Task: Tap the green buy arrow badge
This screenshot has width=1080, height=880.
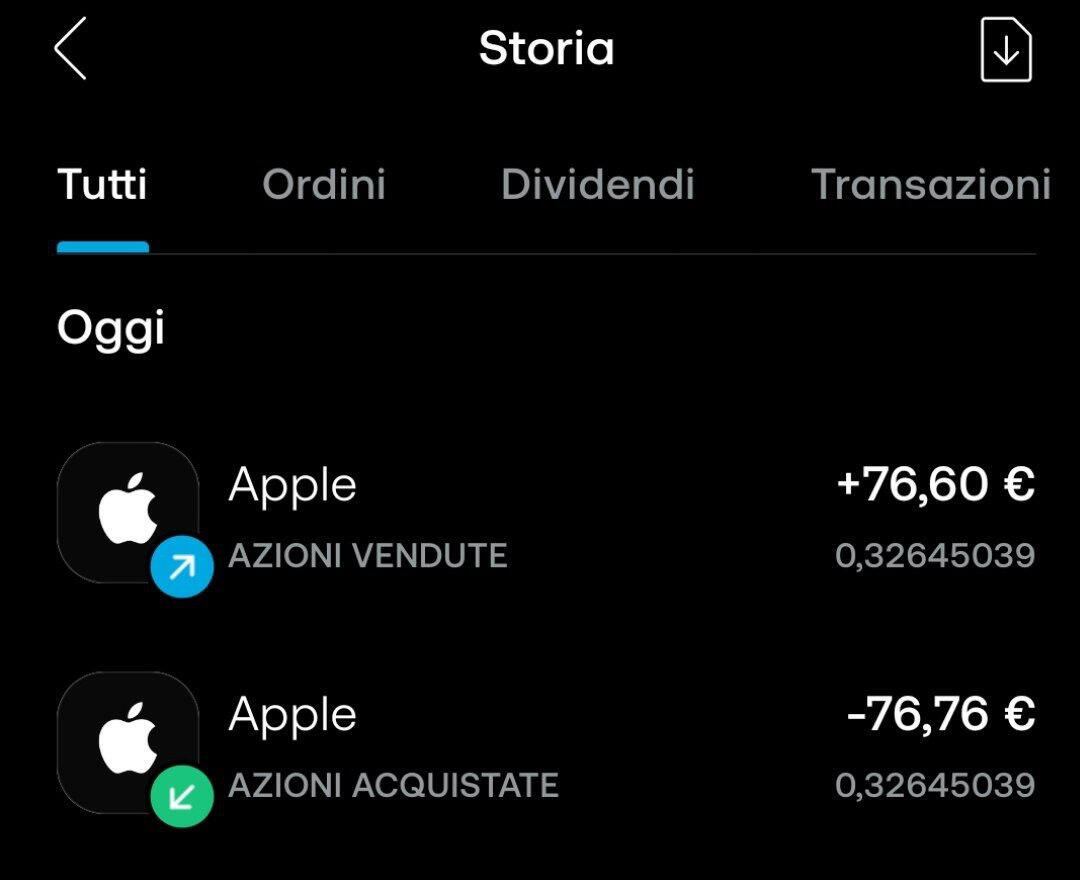Action: click(x=182, y=797)
